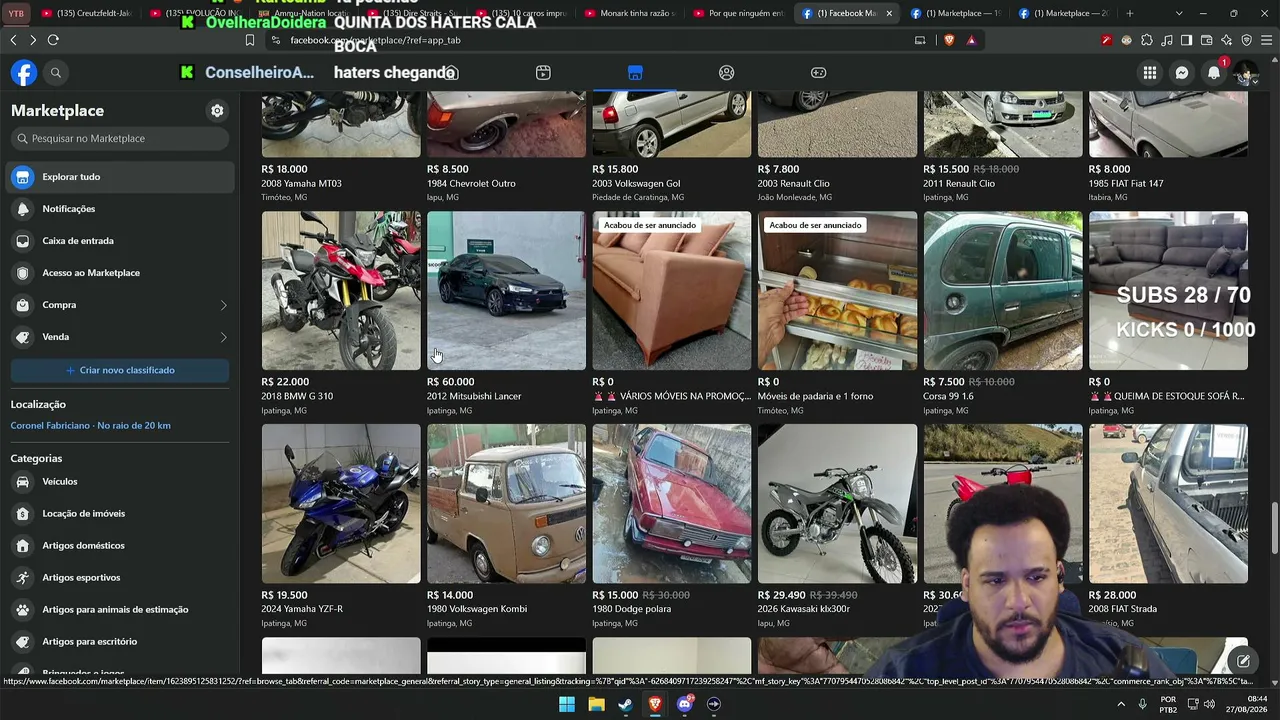Expand the Venda section
Screen dimensions: 1280x720
120,337
